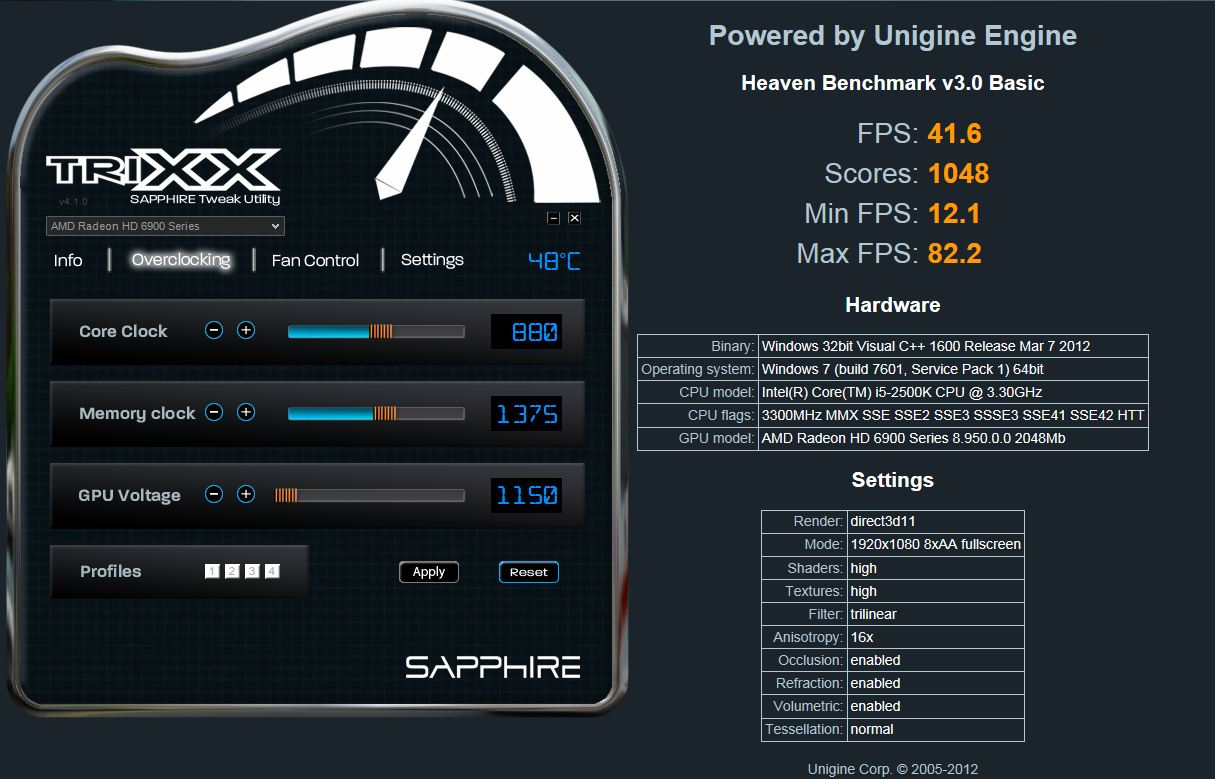Click the Tessellation value normal

pyautogui.click(x=935, y=729)
